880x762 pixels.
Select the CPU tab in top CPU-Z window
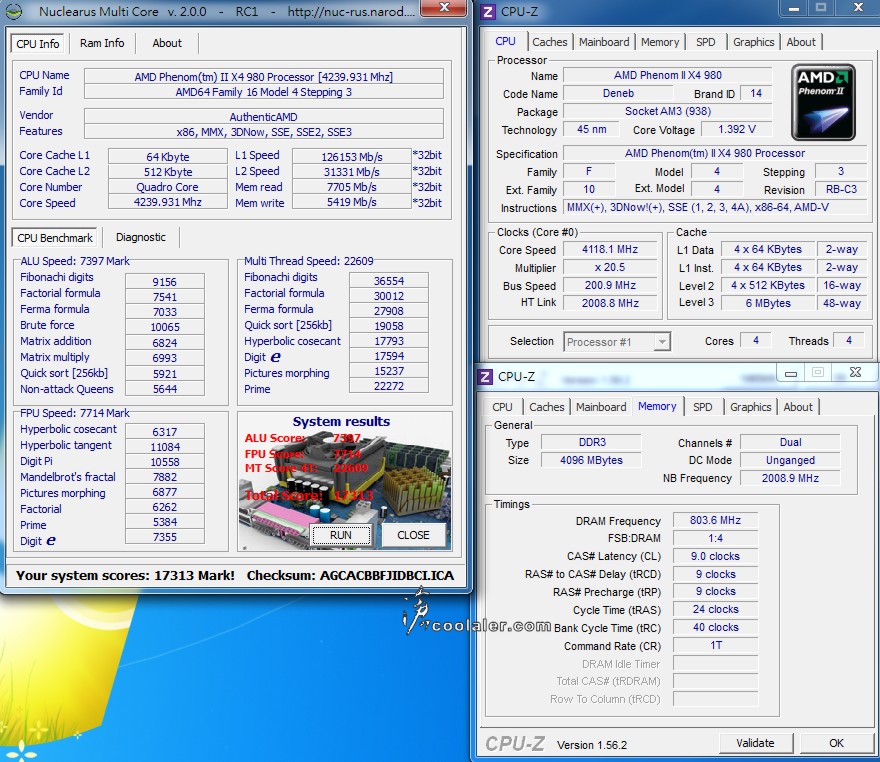click(505, 42)
